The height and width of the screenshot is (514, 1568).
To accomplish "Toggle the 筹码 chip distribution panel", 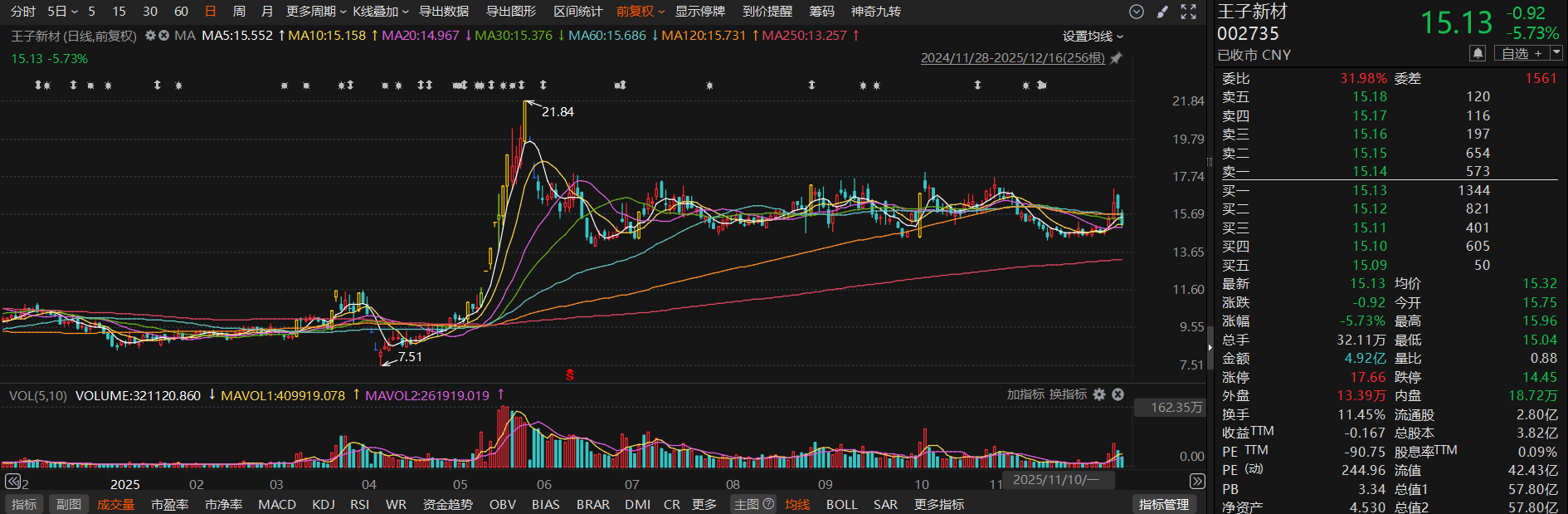I will click(x=821, y=12).
